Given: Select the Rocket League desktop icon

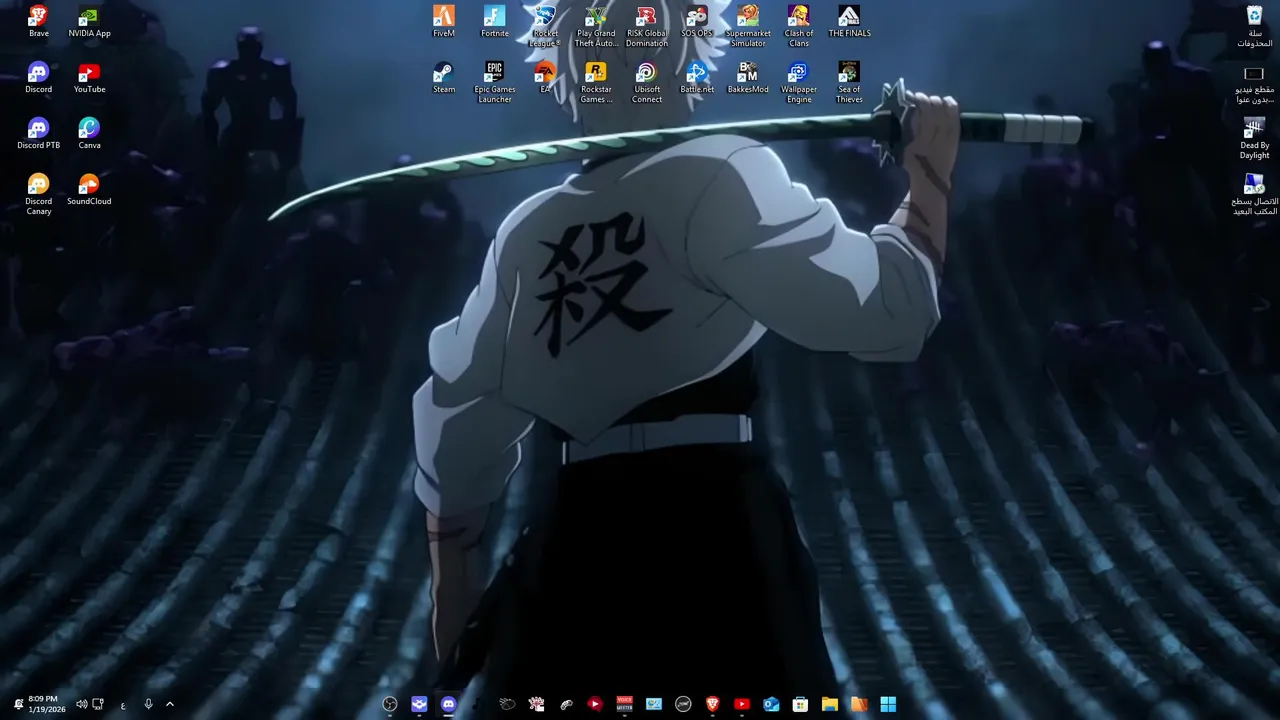Looking at the screenshot, I should 545,27.
